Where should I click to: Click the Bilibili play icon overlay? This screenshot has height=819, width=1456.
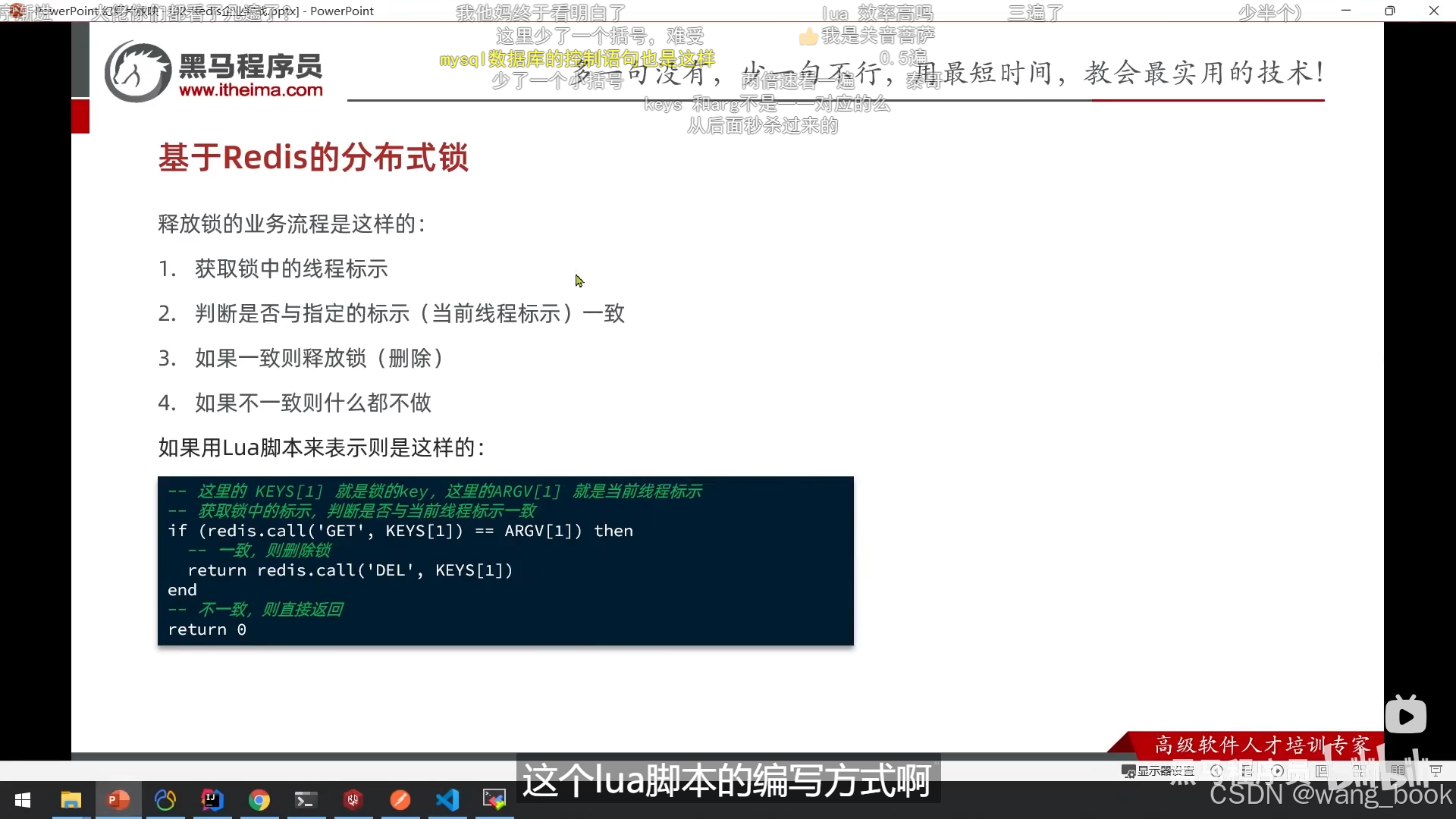1405,716
